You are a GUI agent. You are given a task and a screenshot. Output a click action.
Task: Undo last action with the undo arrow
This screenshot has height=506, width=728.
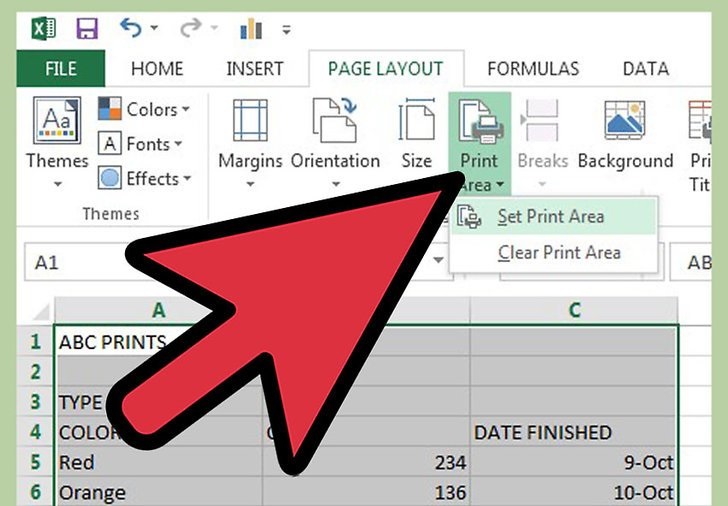131,28
